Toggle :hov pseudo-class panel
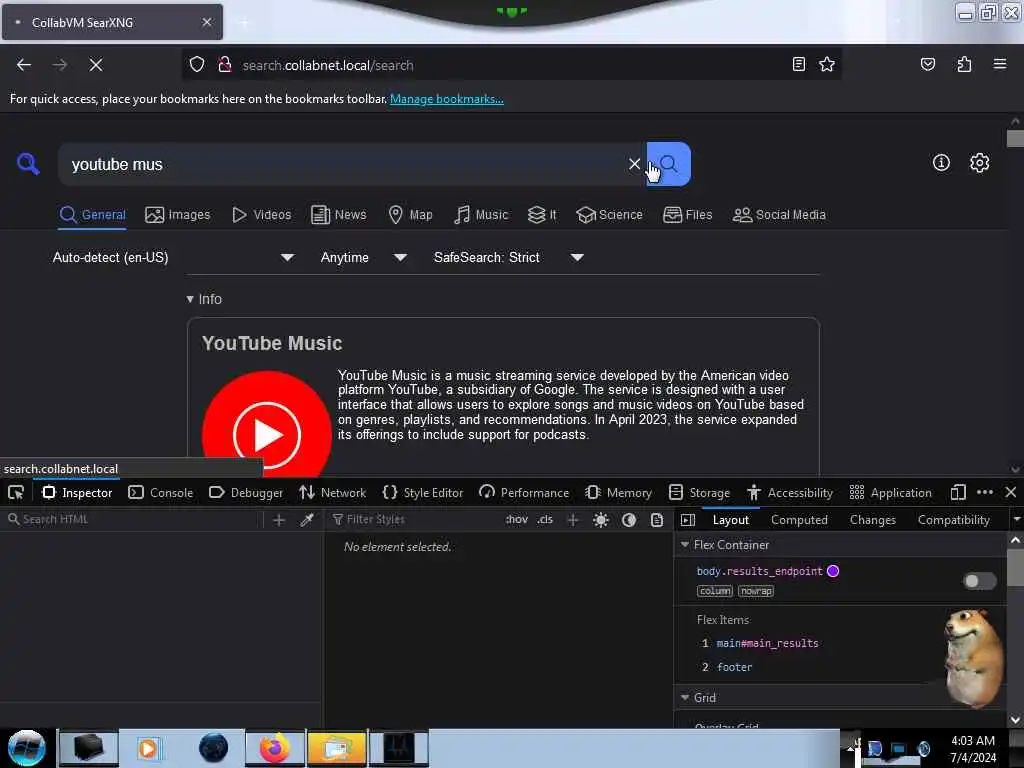This screenshot has width=1024, height=768. click(516, 520)
